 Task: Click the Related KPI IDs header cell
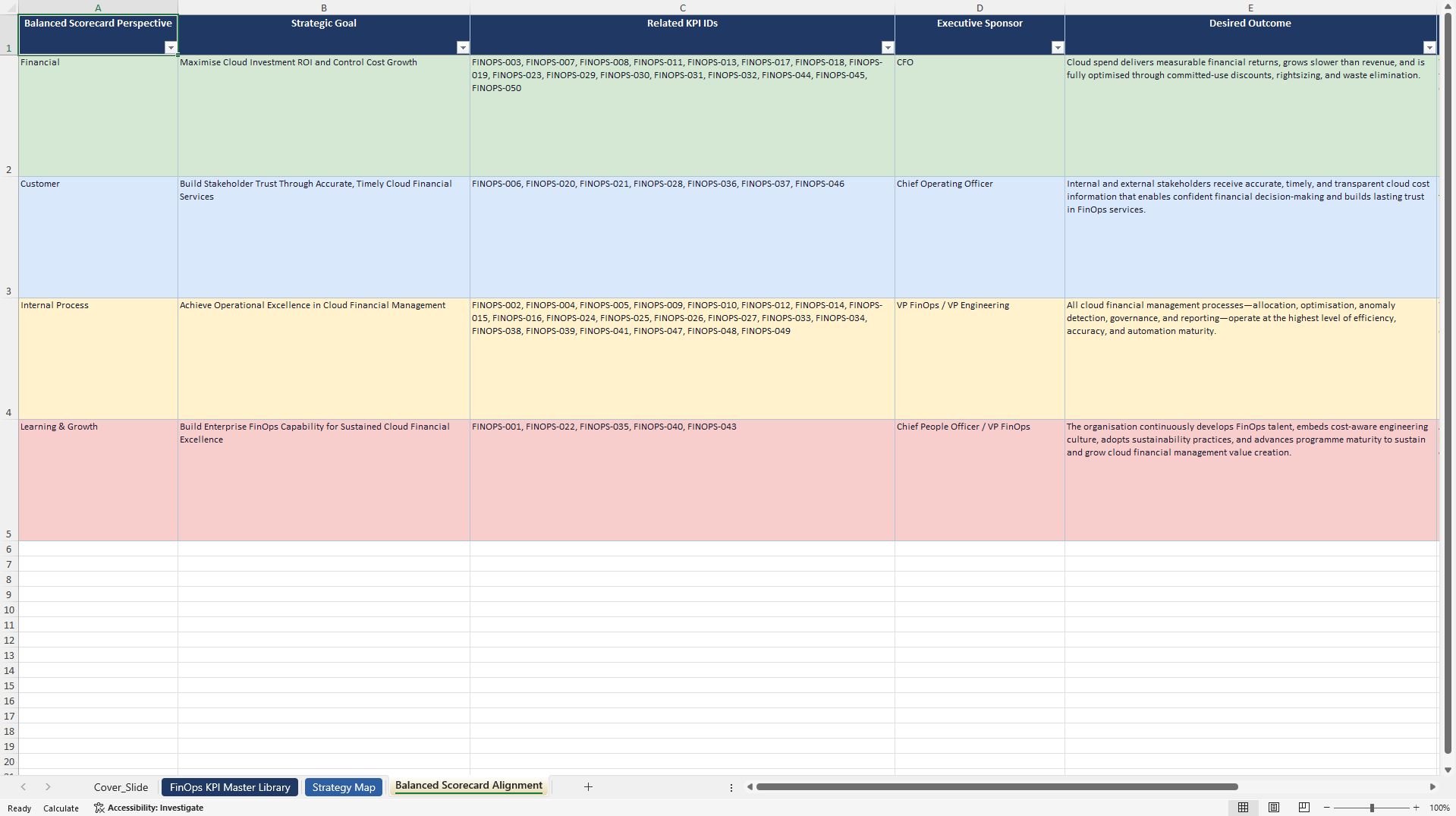point(682,34)
